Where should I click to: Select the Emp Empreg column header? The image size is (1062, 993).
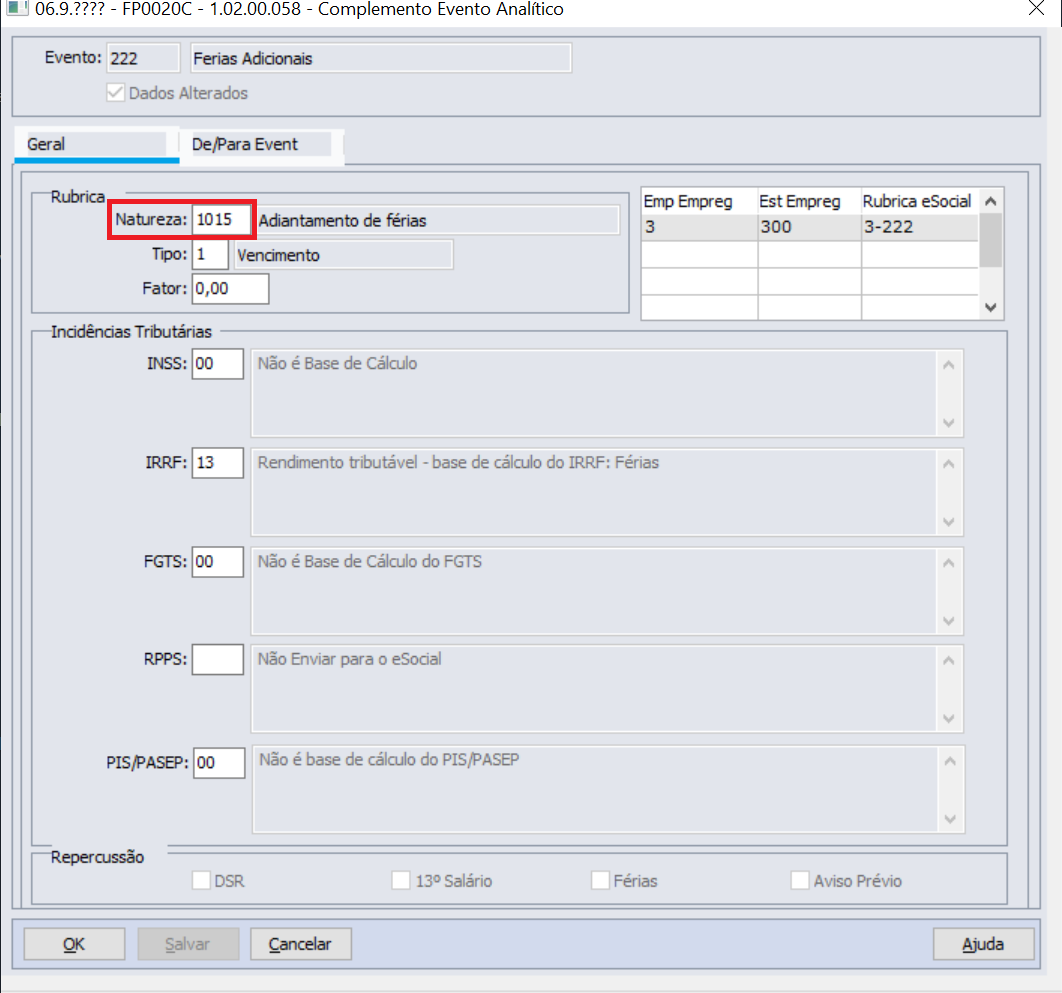[x=699, y=201]
